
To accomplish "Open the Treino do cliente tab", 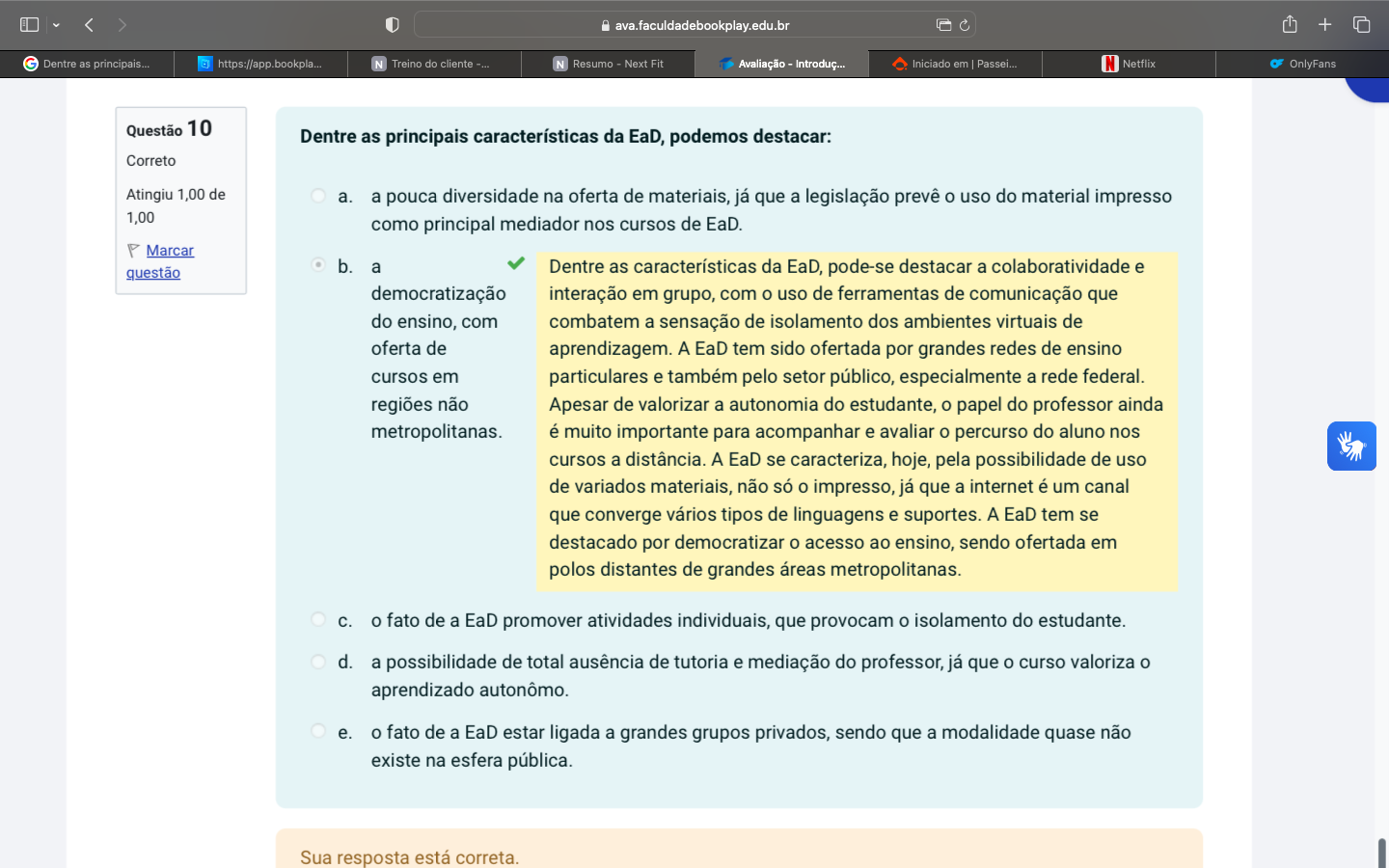I will (x=434, y=64).
